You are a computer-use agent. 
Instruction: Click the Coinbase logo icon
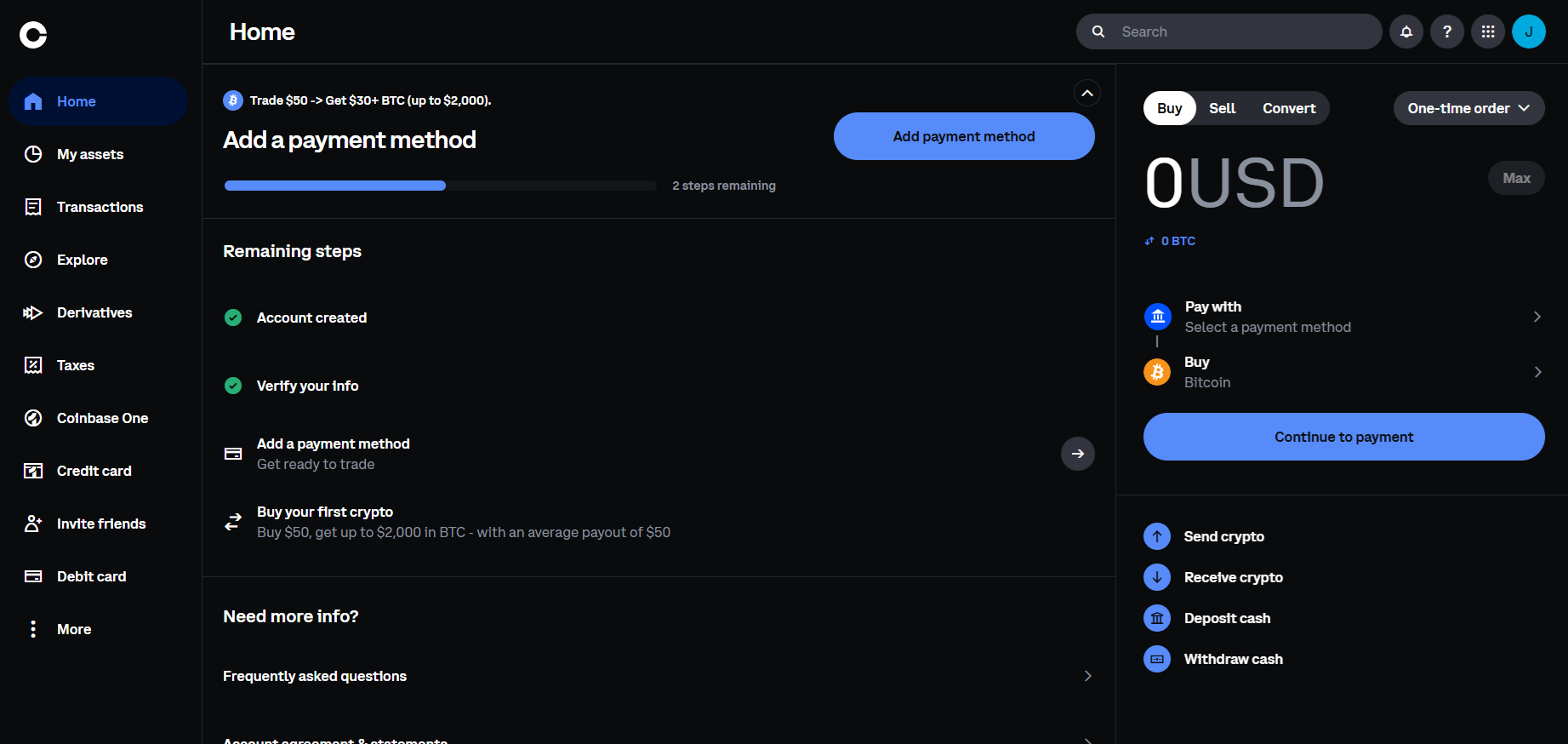(33, 35)
